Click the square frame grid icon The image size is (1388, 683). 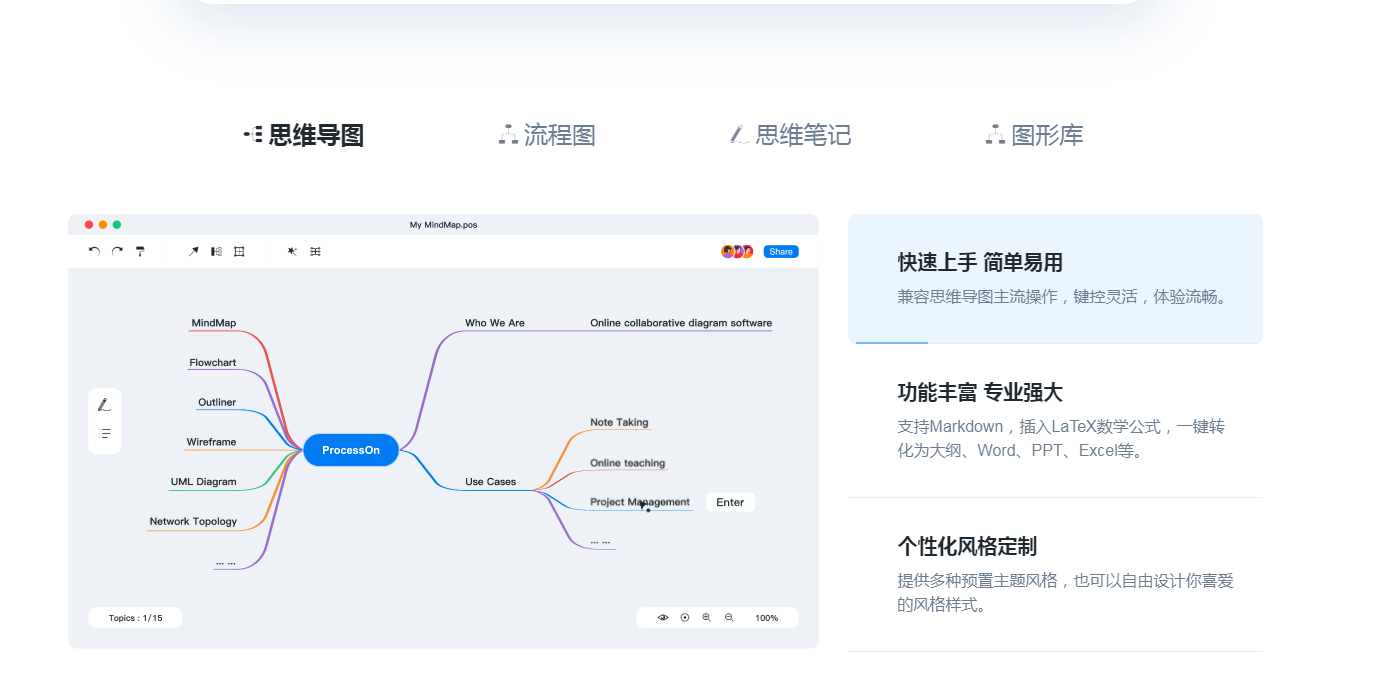pyautogui.click(x=239, y=252)
